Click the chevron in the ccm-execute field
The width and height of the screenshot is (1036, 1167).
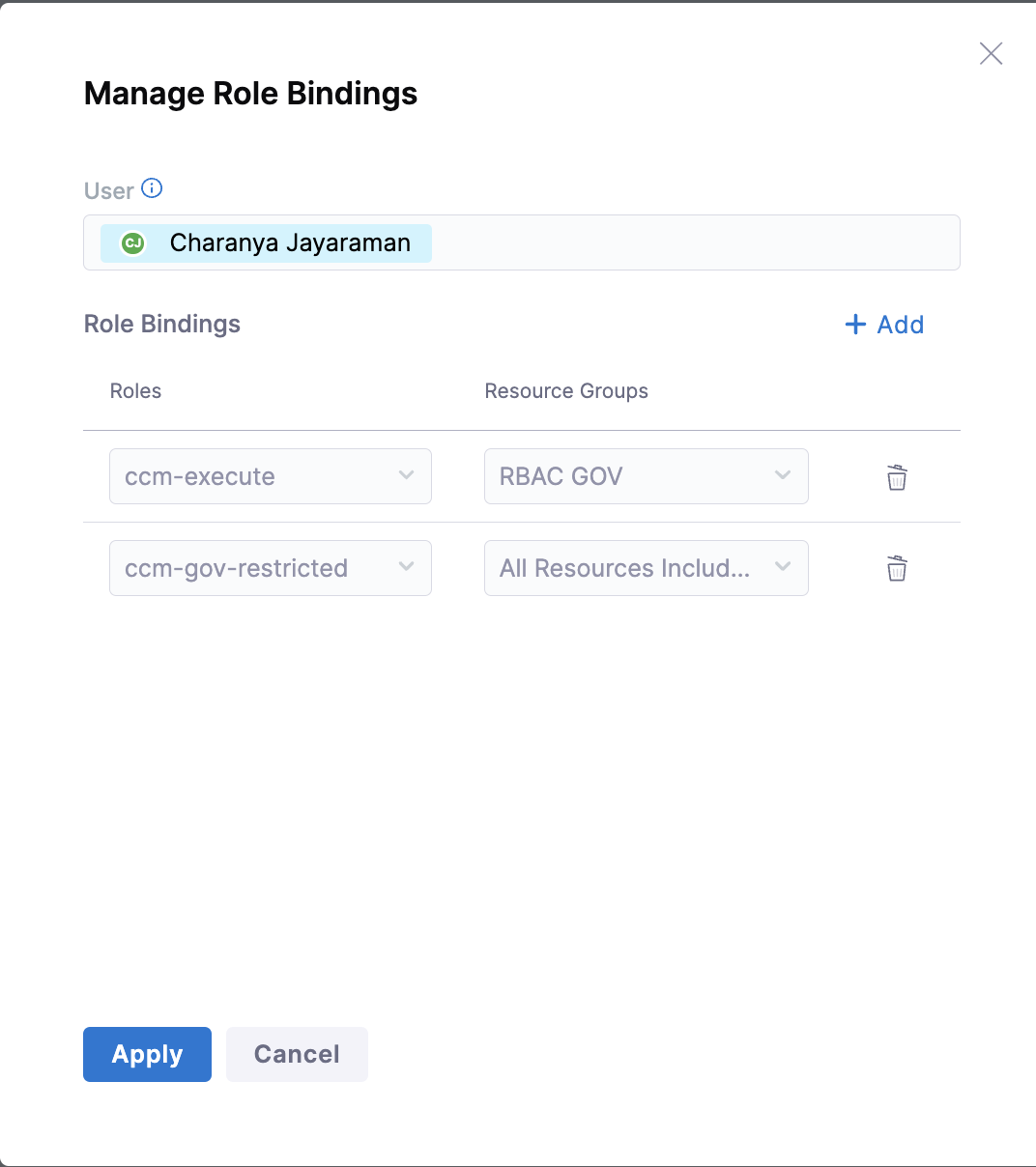pyautogui.click(x=407, y=475)
